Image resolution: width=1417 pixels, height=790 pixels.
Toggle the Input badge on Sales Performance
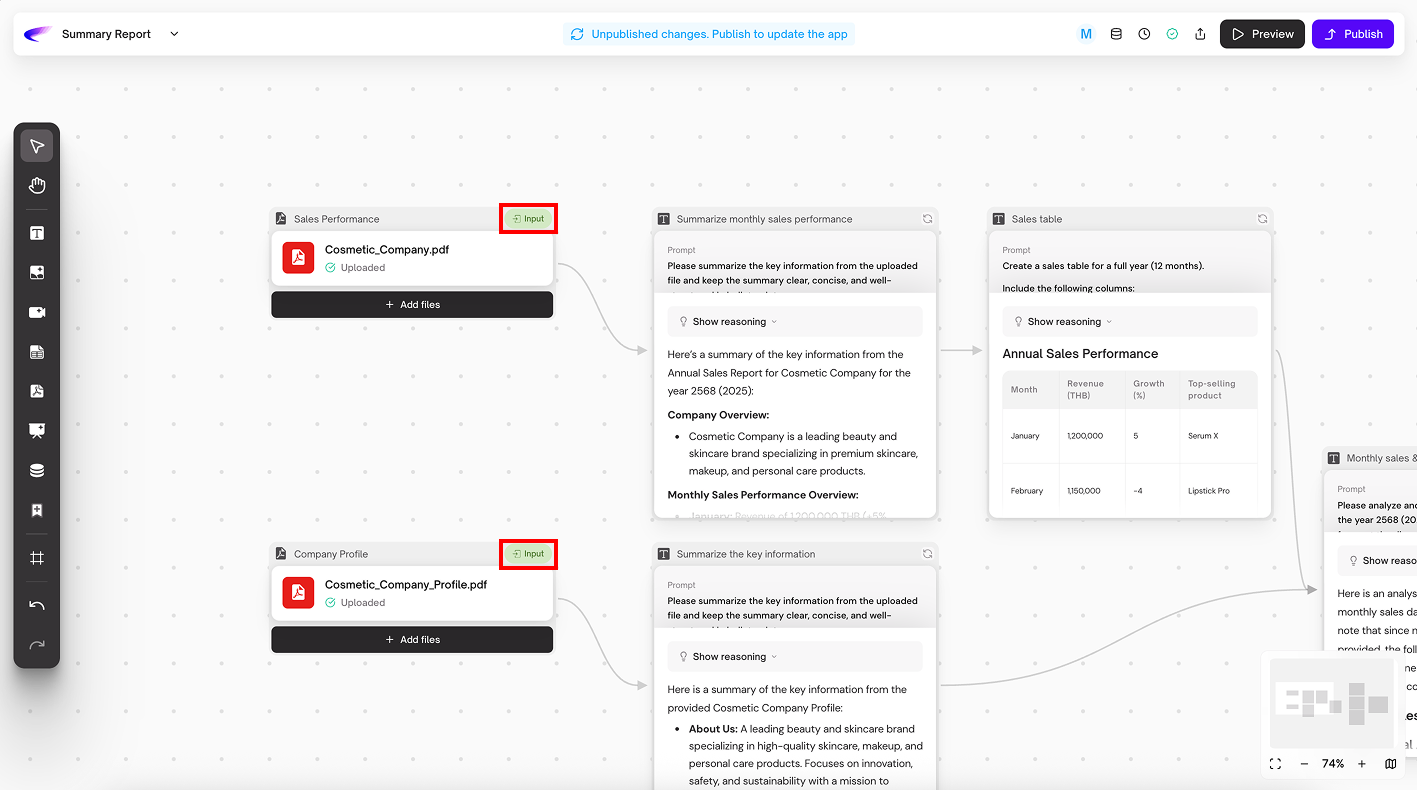(x=528, y=219)
